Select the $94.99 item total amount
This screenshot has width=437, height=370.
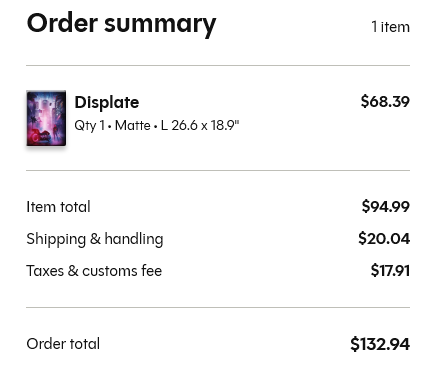386,206
